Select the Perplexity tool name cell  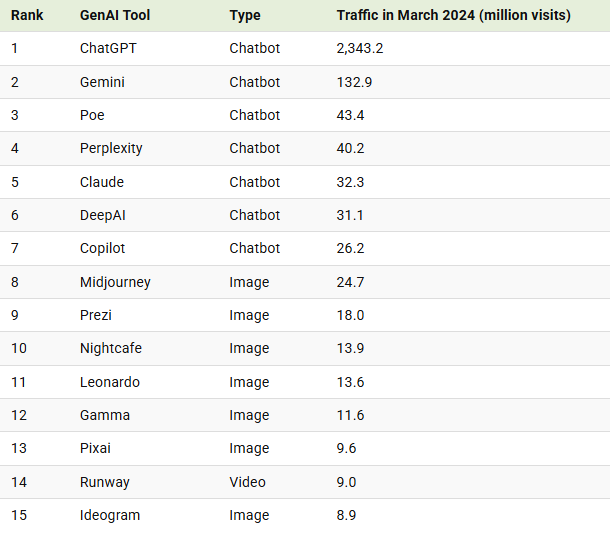pyautogui.click(x=111, y=148)
